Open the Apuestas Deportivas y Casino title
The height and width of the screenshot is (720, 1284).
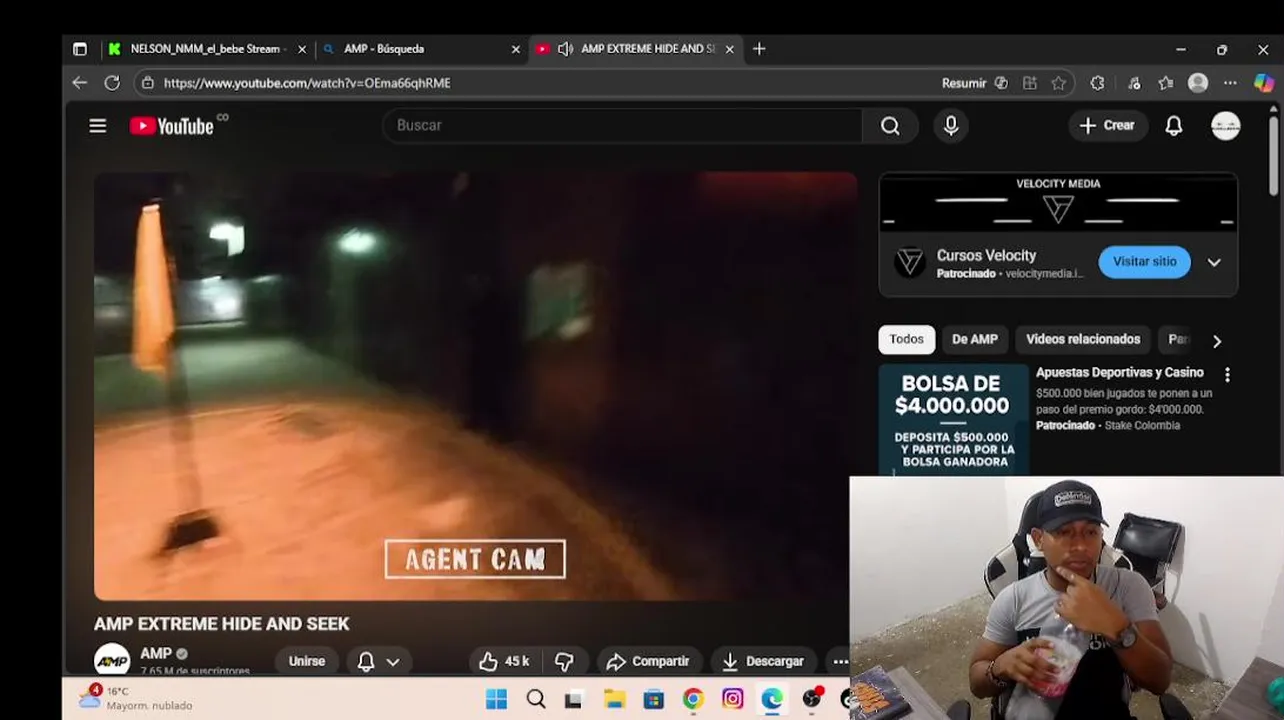pos(1119,373)
